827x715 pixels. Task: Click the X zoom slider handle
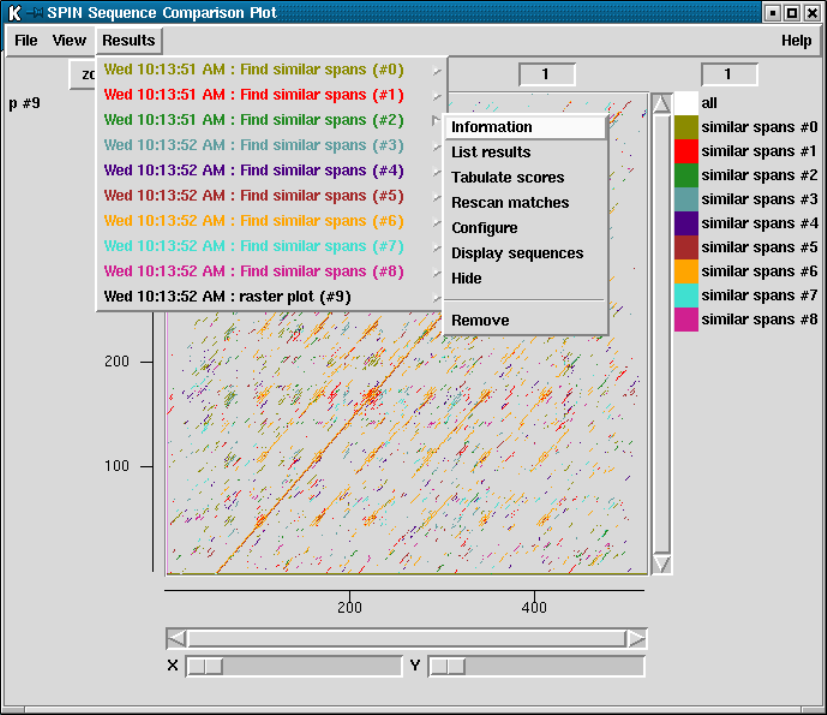click(x=205, y=667)
